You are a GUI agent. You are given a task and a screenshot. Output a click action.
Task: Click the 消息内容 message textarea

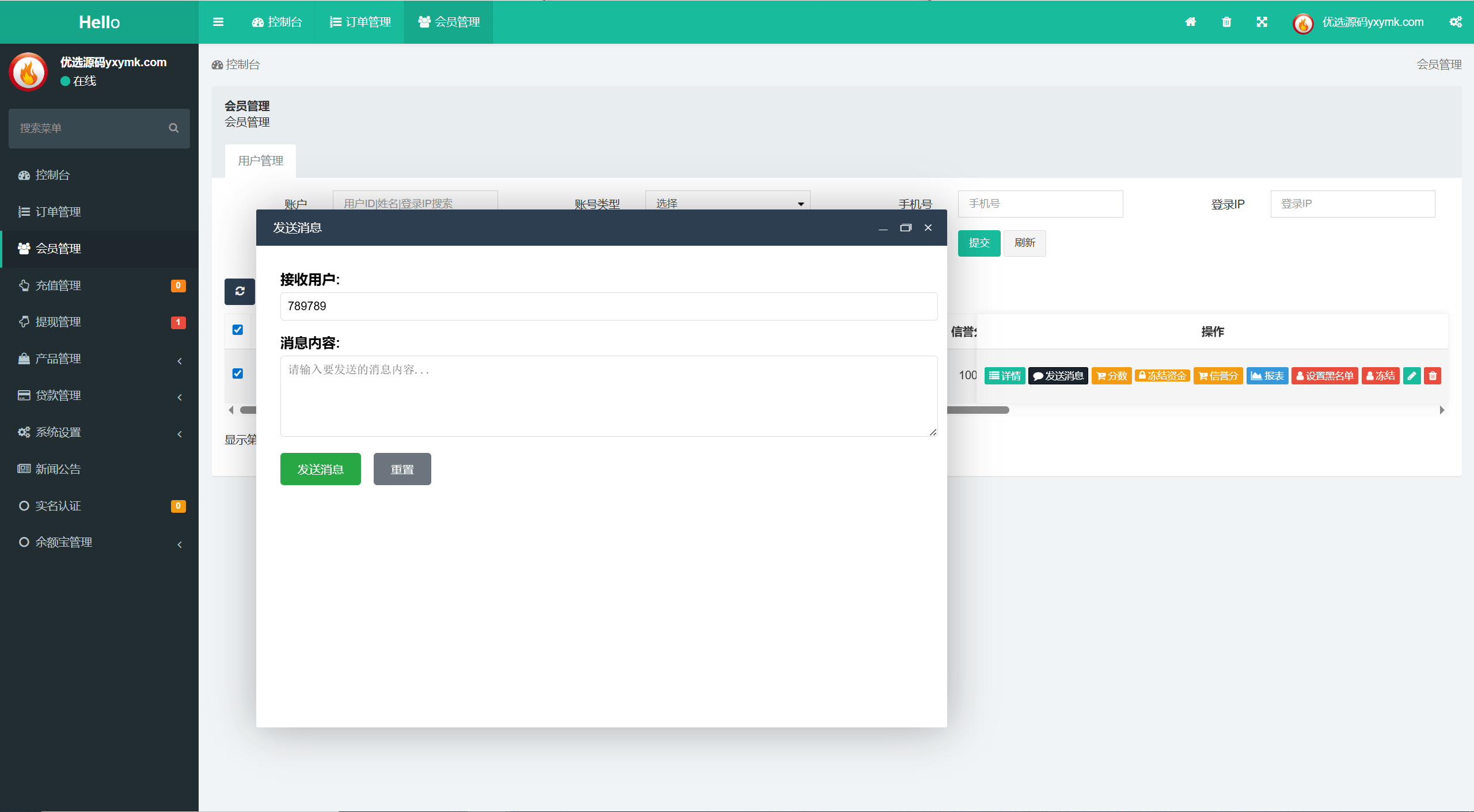point(609,396)
